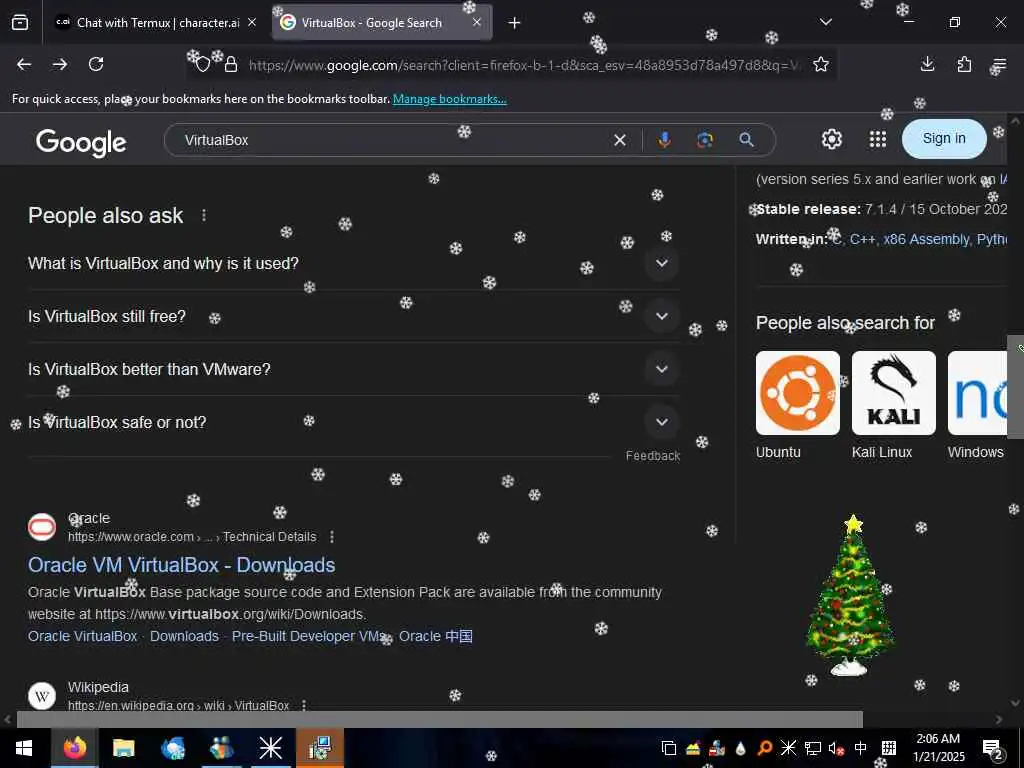Image resolution: width=1024 pixels, height=768 pixels.
Task: Open the network tray icon
Action: 812,748
